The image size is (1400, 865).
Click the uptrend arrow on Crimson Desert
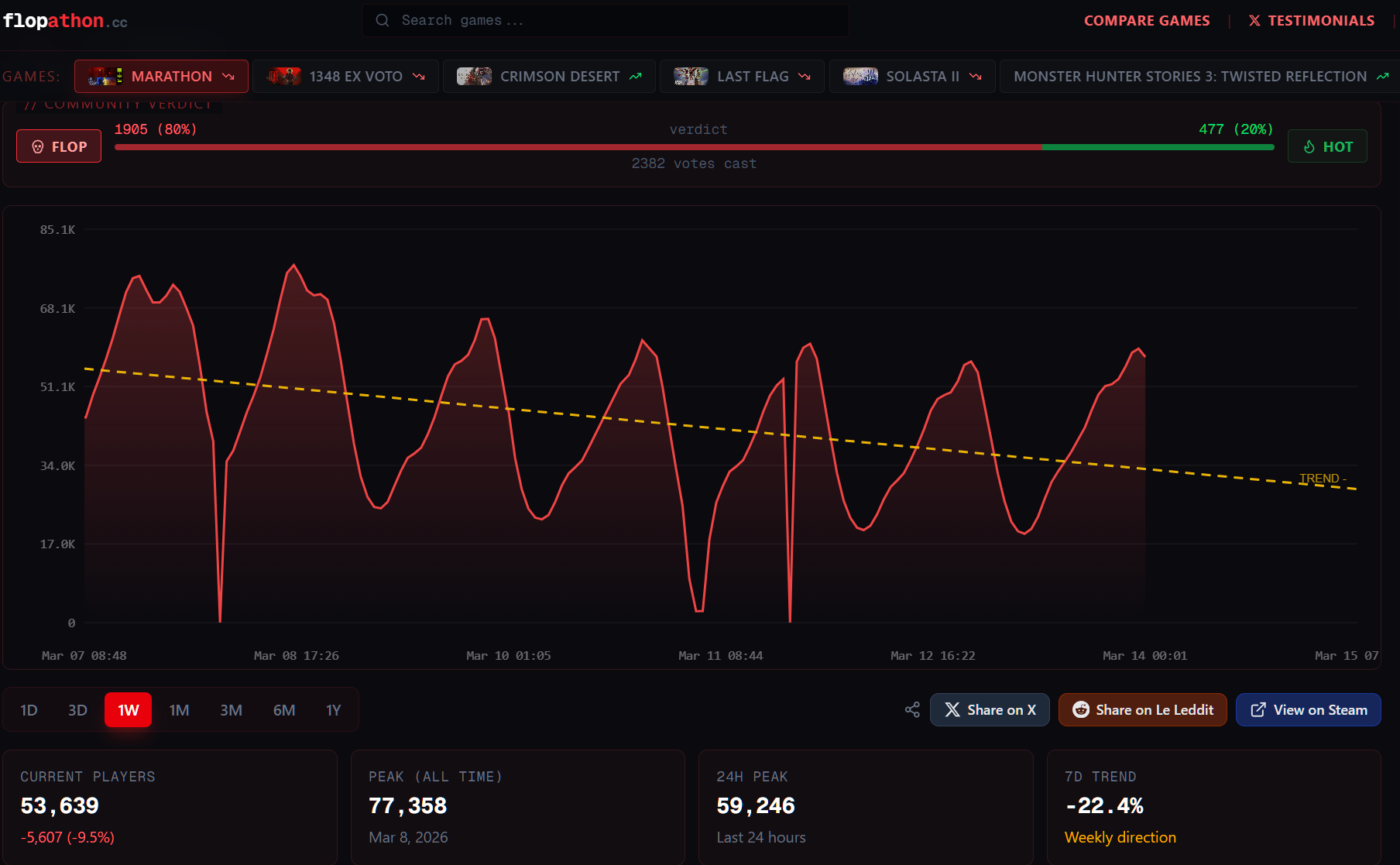636,77
